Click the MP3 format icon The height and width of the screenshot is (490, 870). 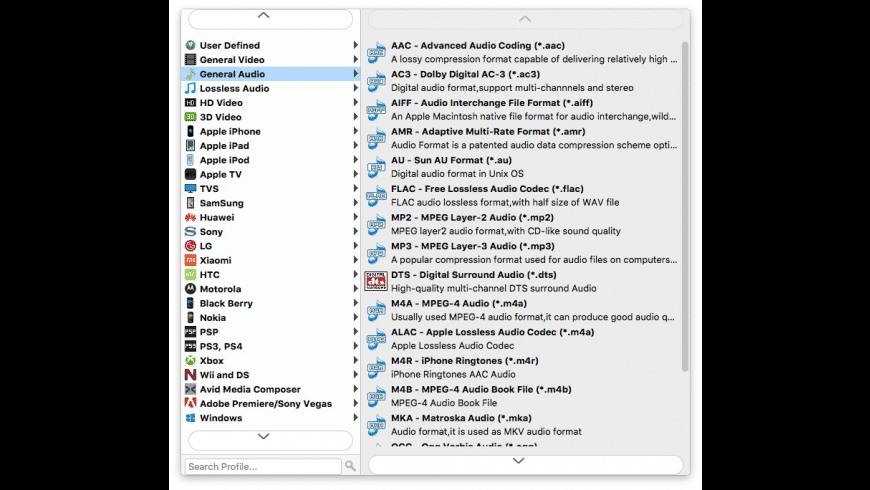(x=376, y=253)
